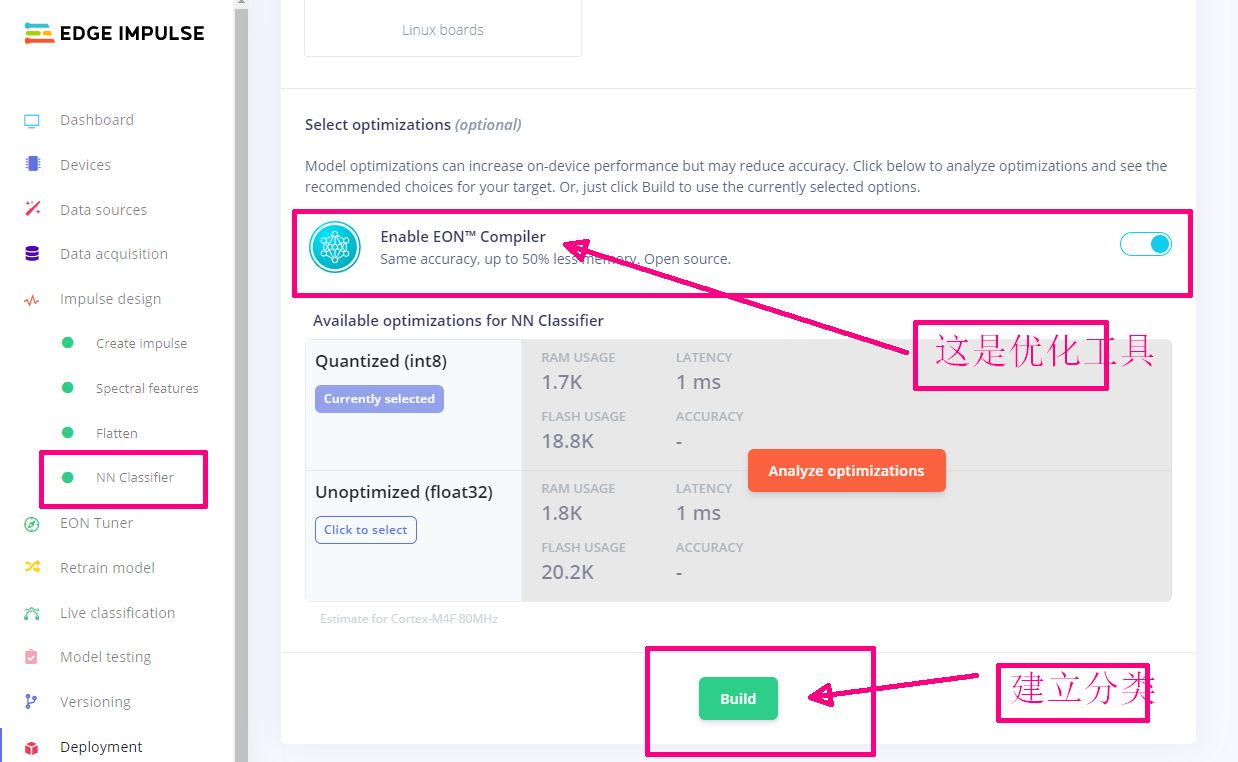Click the Data acquisition database icon

tap(32, 254)
